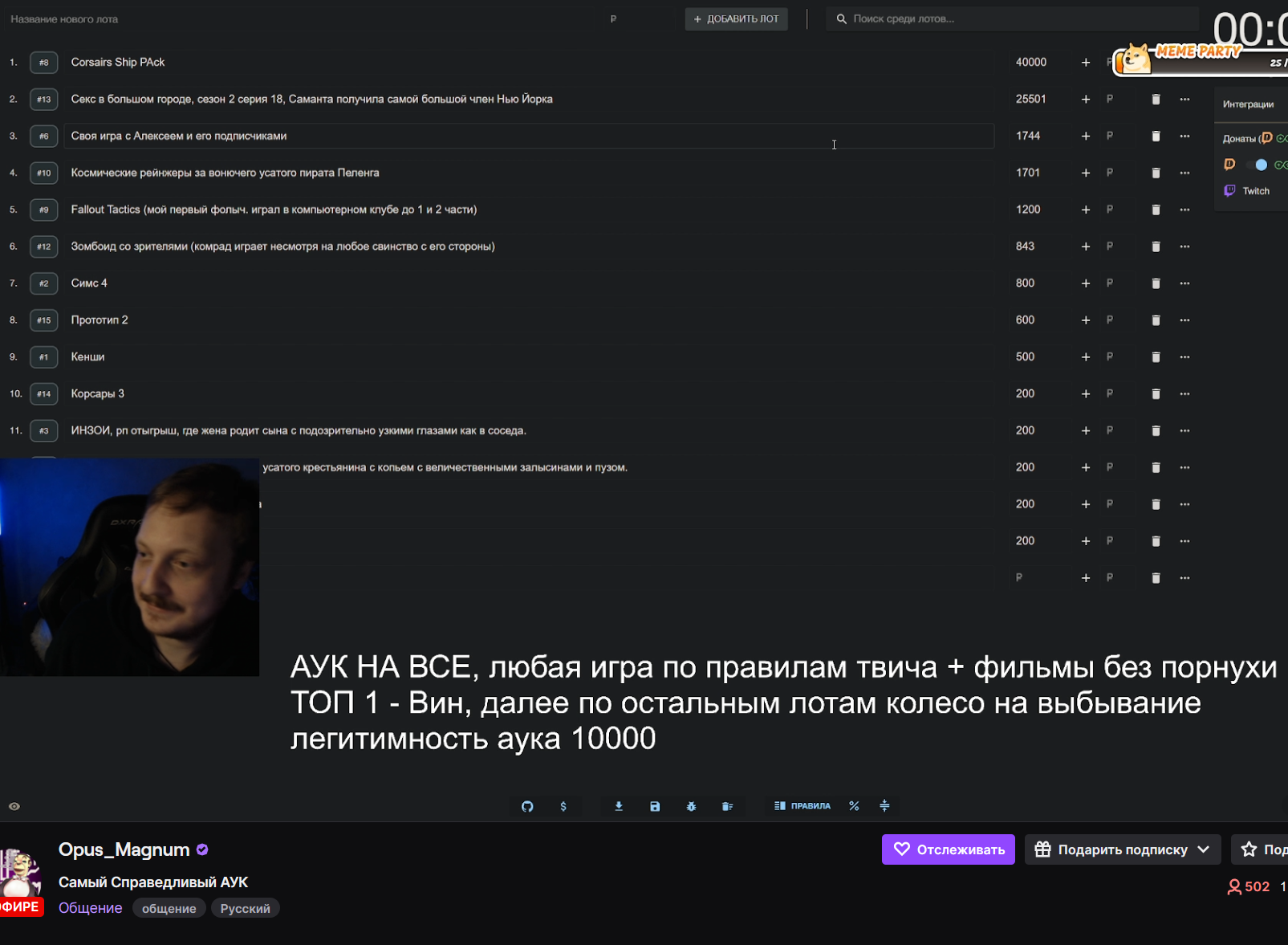Screen dimensions: 1288x945
Task: Click the Подарить подписку button
Action: point(1123,849)
